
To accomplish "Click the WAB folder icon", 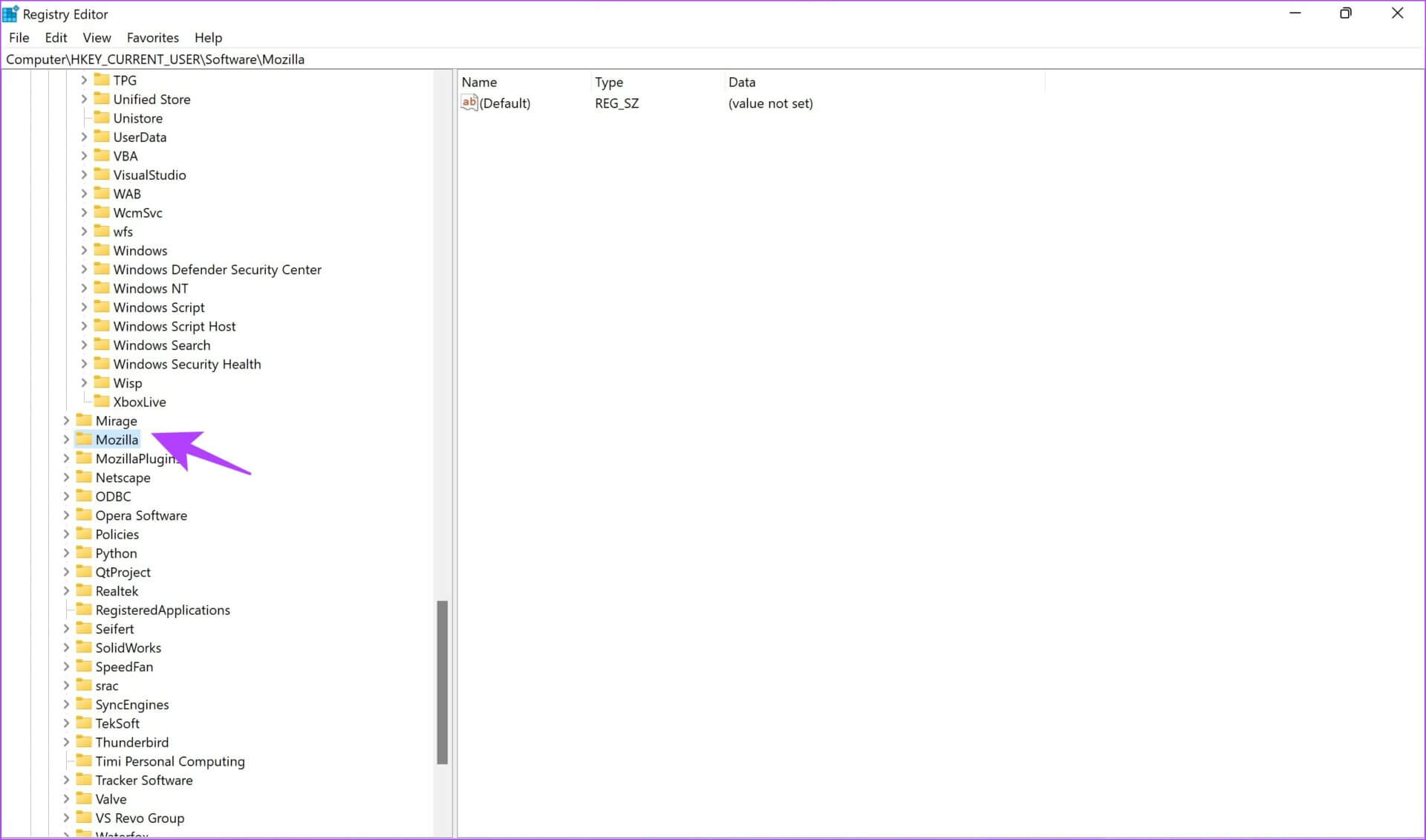I will tap(102, 193).
